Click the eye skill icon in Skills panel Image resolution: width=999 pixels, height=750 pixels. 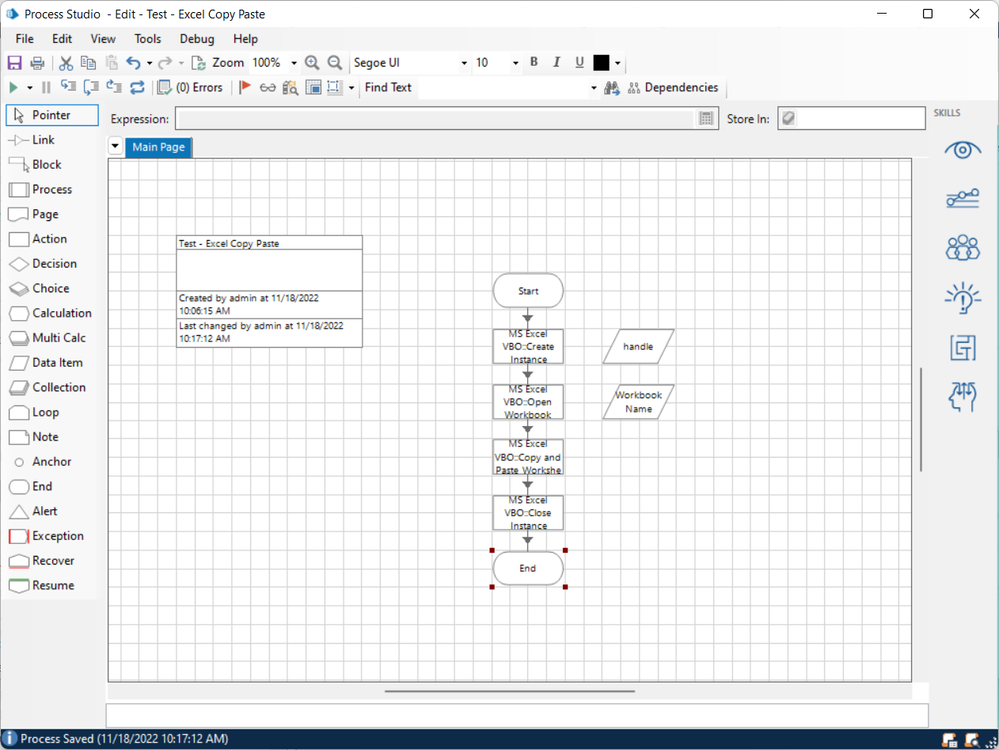click(x=962, y=150)
